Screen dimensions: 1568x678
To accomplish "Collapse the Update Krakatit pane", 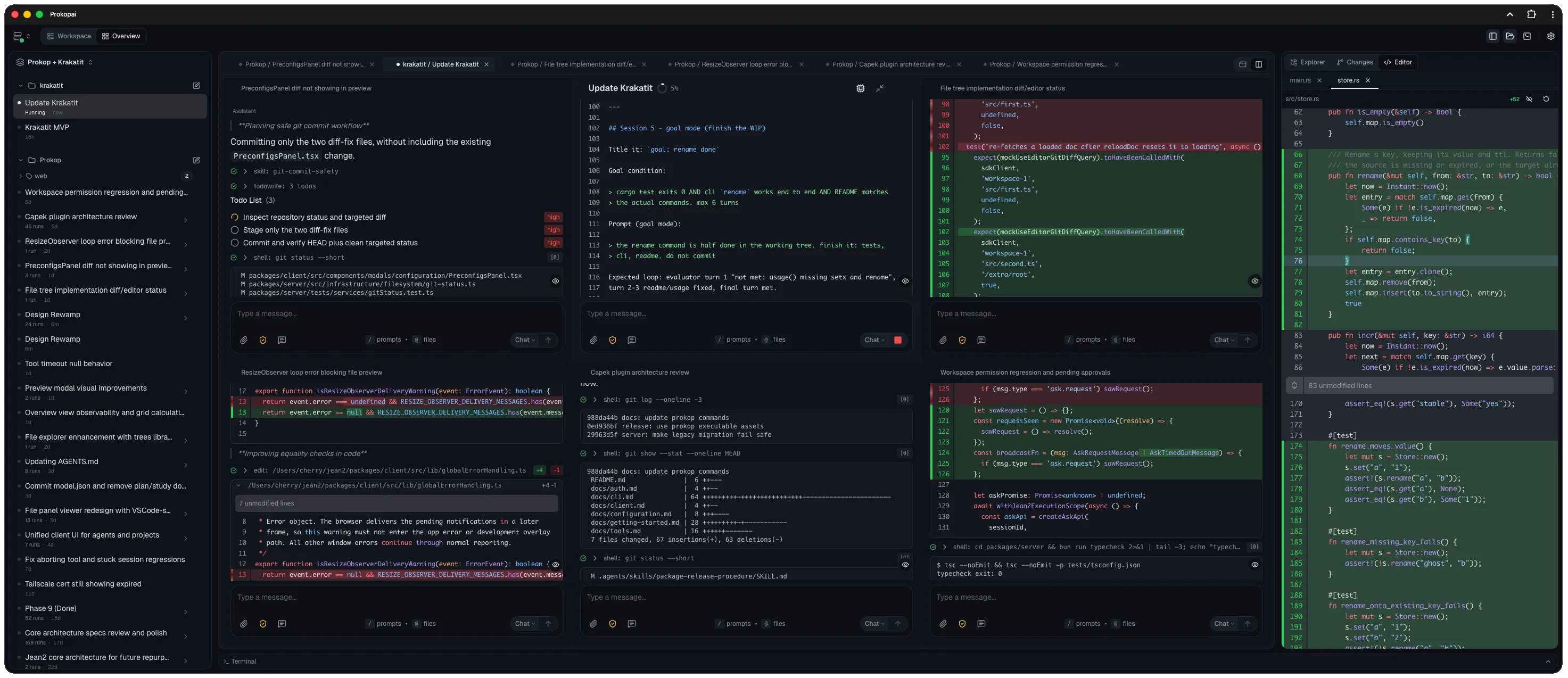I will pos(880,88).
